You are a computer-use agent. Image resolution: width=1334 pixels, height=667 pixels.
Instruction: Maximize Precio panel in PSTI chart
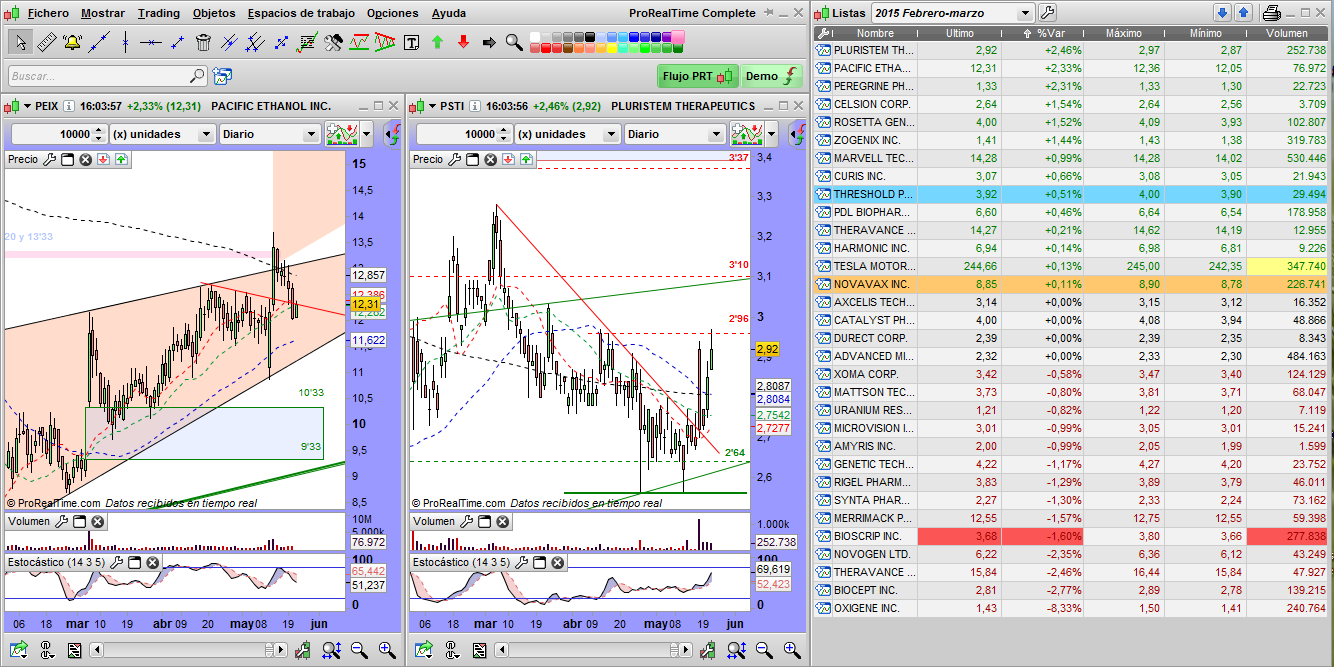(x=472, y=159)
